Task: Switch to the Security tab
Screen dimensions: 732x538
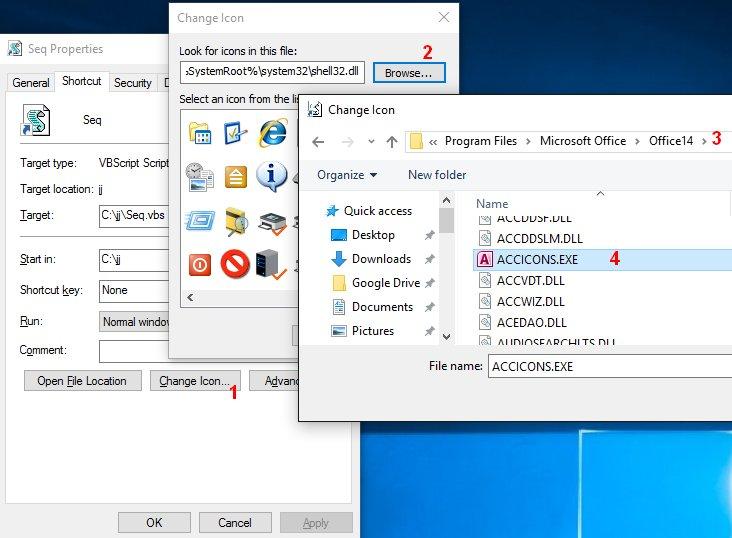Action: (x=132, y=83)
